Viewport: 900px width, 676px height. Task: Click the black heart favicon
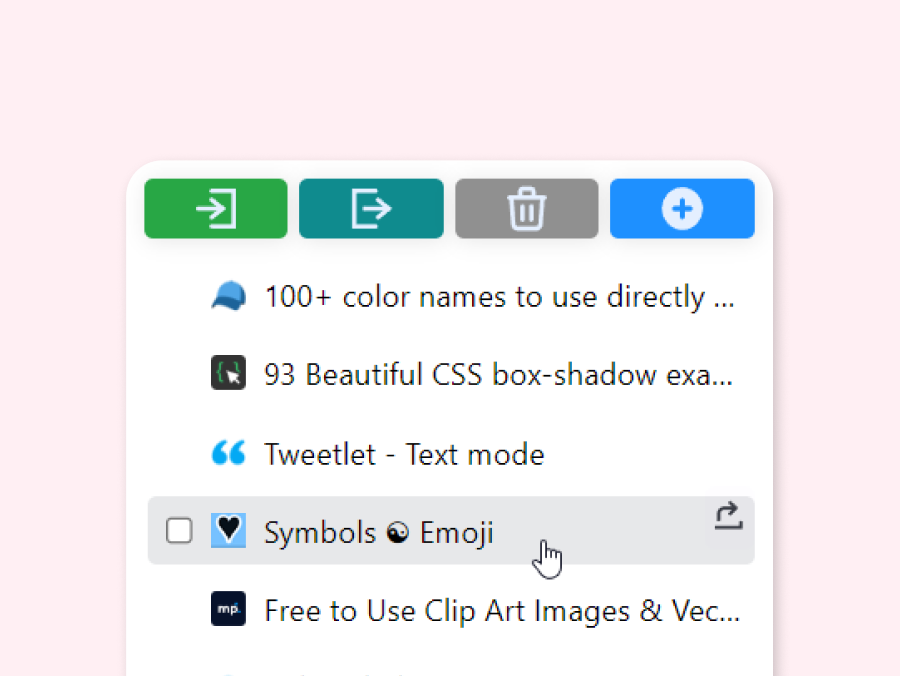pyautogui.click(x=228, y=530)
